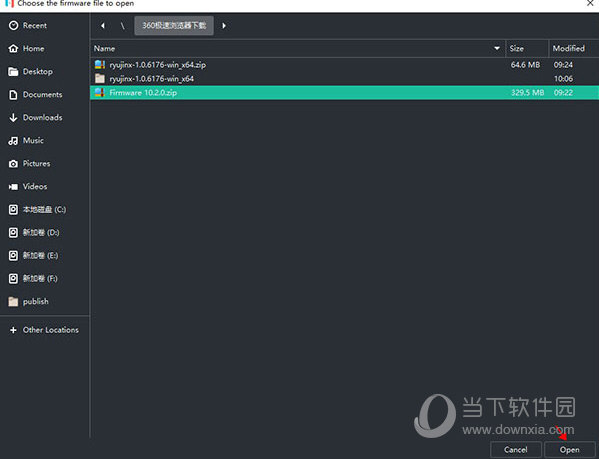The image size is (599, 459).
Task: Dismiss the dialog with Cancel
Action: click(516, 450)
